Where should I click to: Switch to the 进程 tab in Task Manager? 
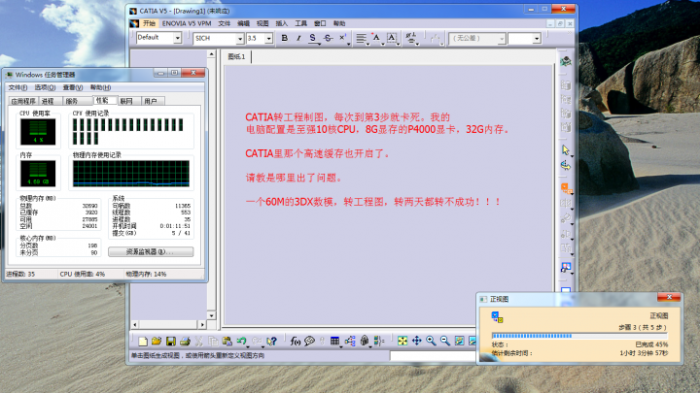(x=48, y=101)
